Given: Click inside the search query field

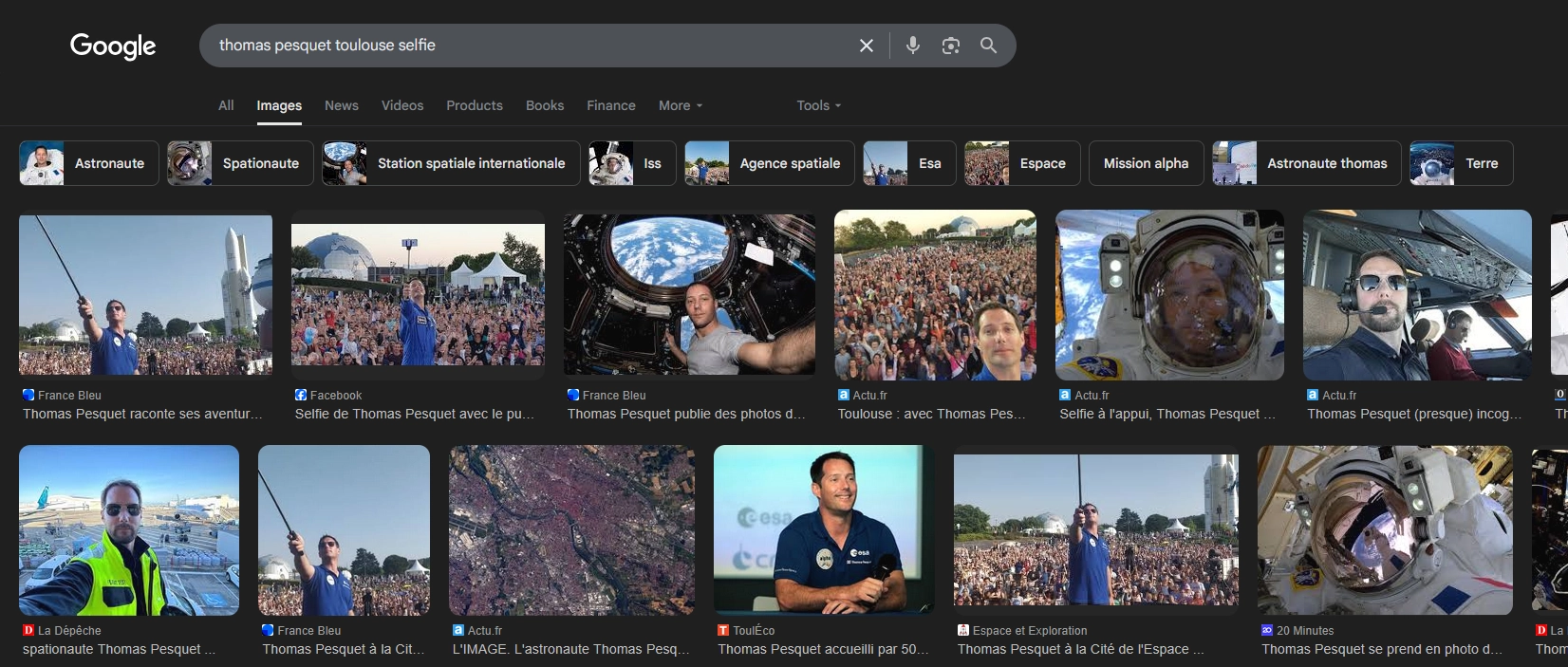Looking at the screenshot, I should click(522, 46).
